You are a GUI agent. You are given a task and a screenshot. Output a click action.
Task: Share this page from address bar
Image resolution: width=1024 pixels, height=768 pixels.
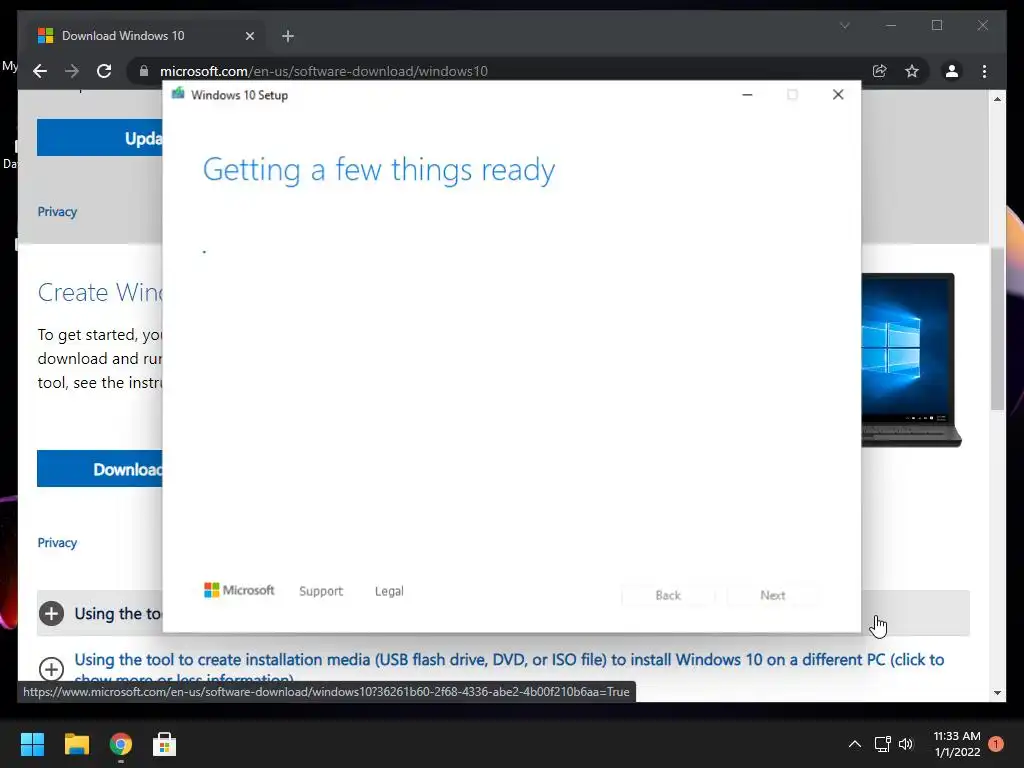880,71
